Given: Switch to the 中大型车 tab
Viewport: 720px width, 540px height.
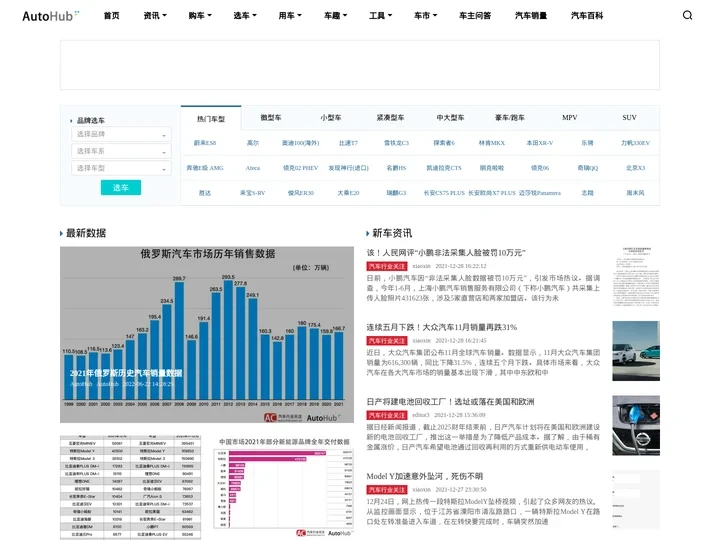Looking at the screenshot, I should point(450,118).
